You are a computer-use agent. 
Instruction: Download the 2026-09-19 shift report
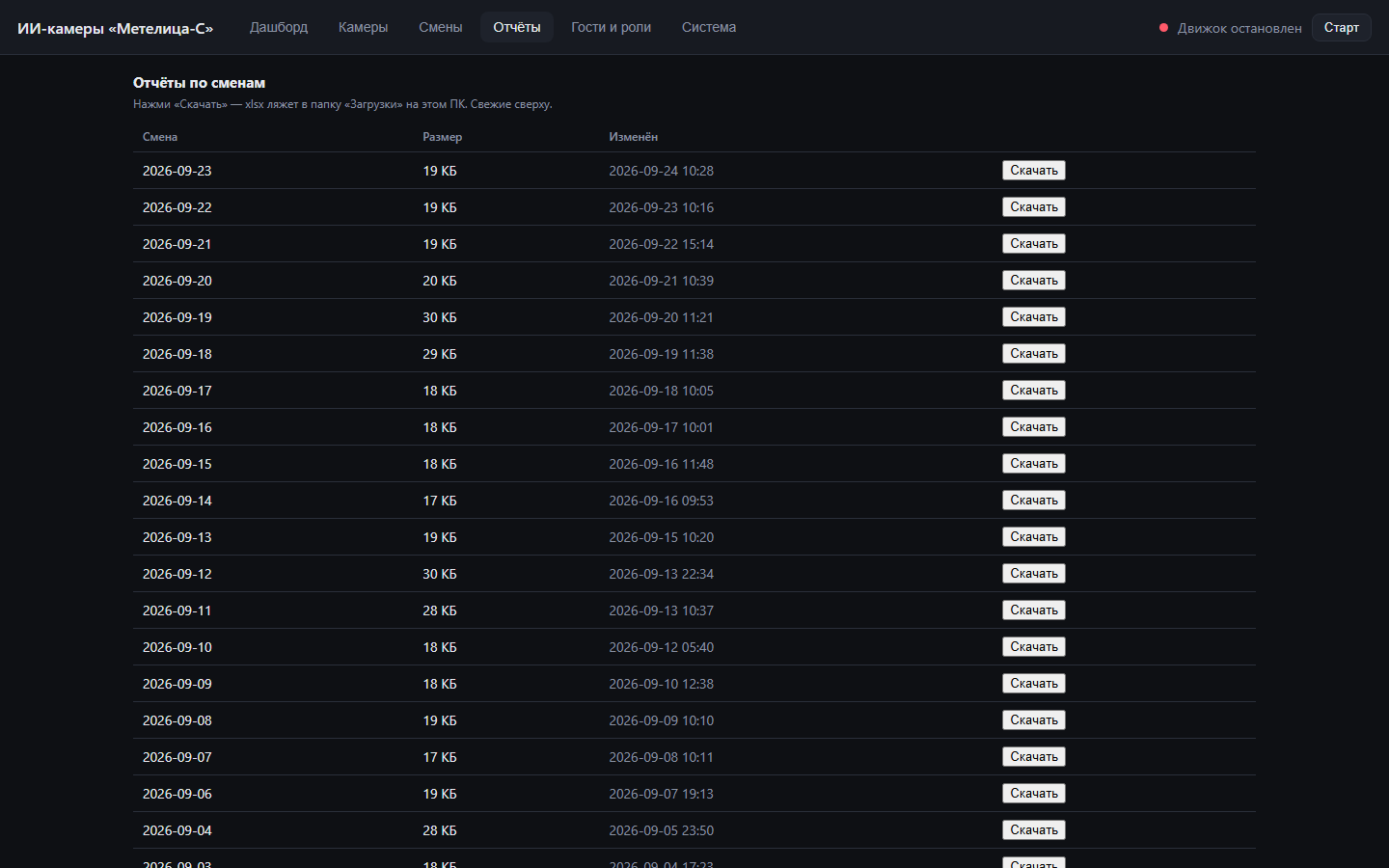1034,317
